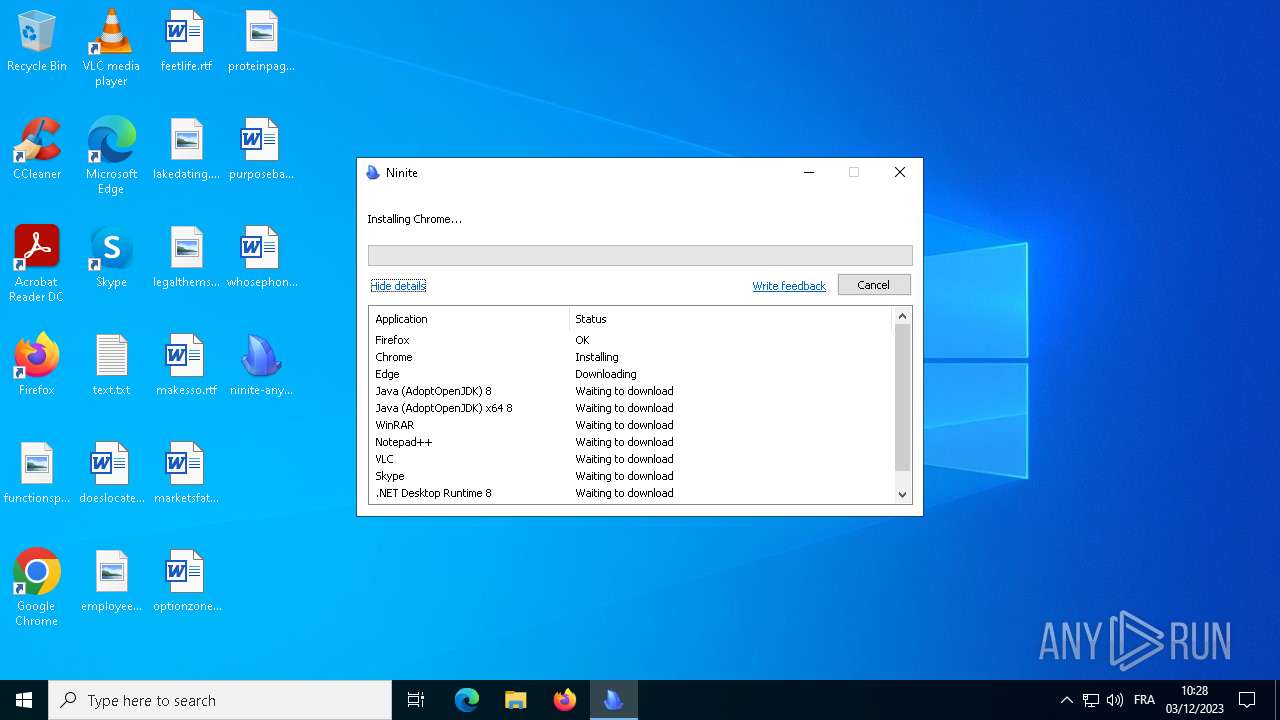Select the WinRAR row

click(631, 425)
